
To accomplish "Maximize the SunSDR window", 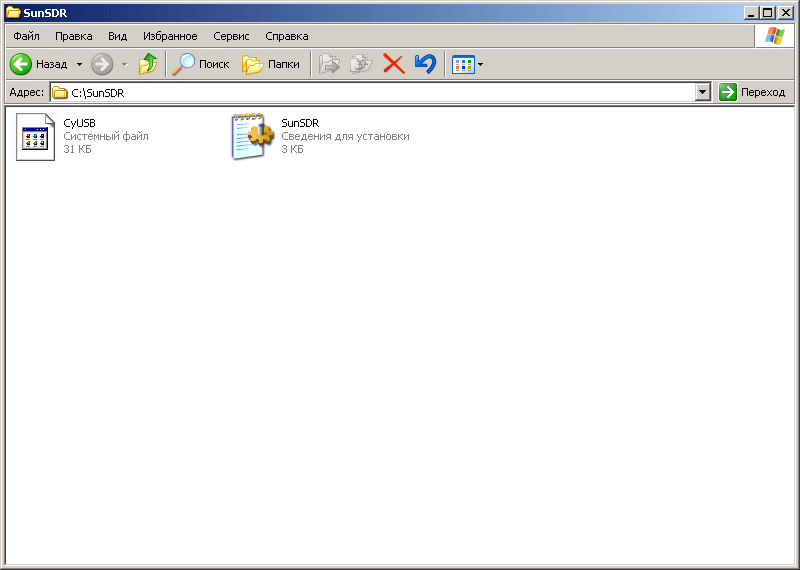I will click(767, 13).
